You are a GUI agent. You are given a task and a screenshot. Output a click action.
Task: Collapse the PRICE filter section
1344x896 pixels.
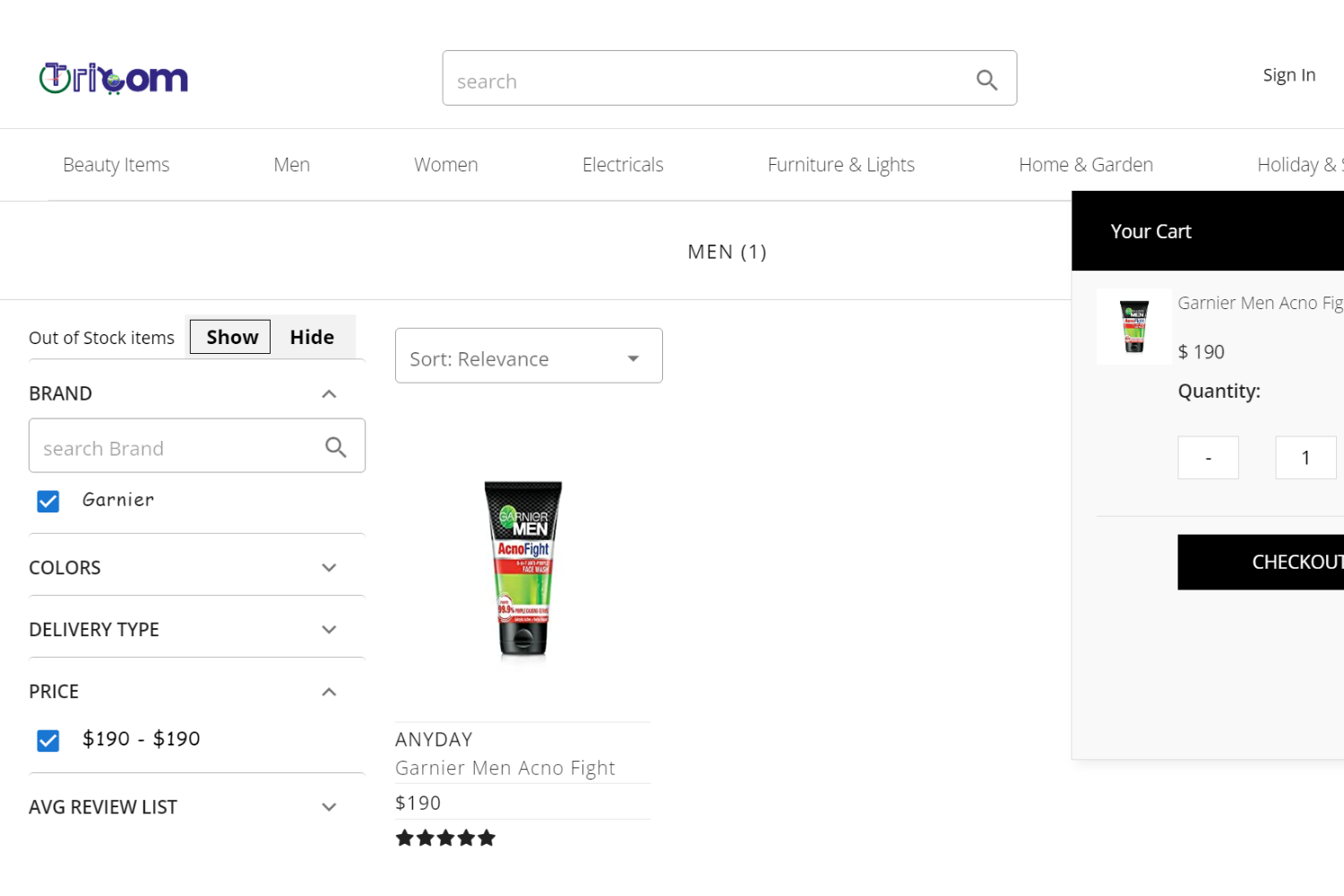coord(329,692)
